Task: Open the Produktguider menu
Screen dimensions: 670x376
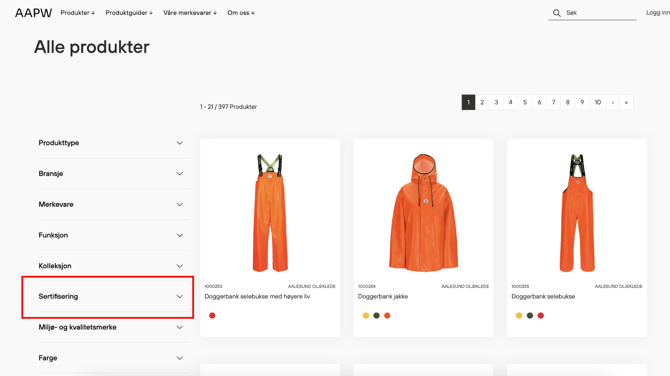Action: [x=129, y=13]
